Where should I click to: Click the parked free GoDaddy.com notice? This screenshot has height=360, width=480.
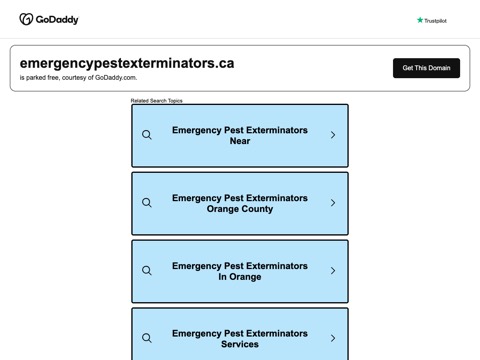click(x=78, y=78)
